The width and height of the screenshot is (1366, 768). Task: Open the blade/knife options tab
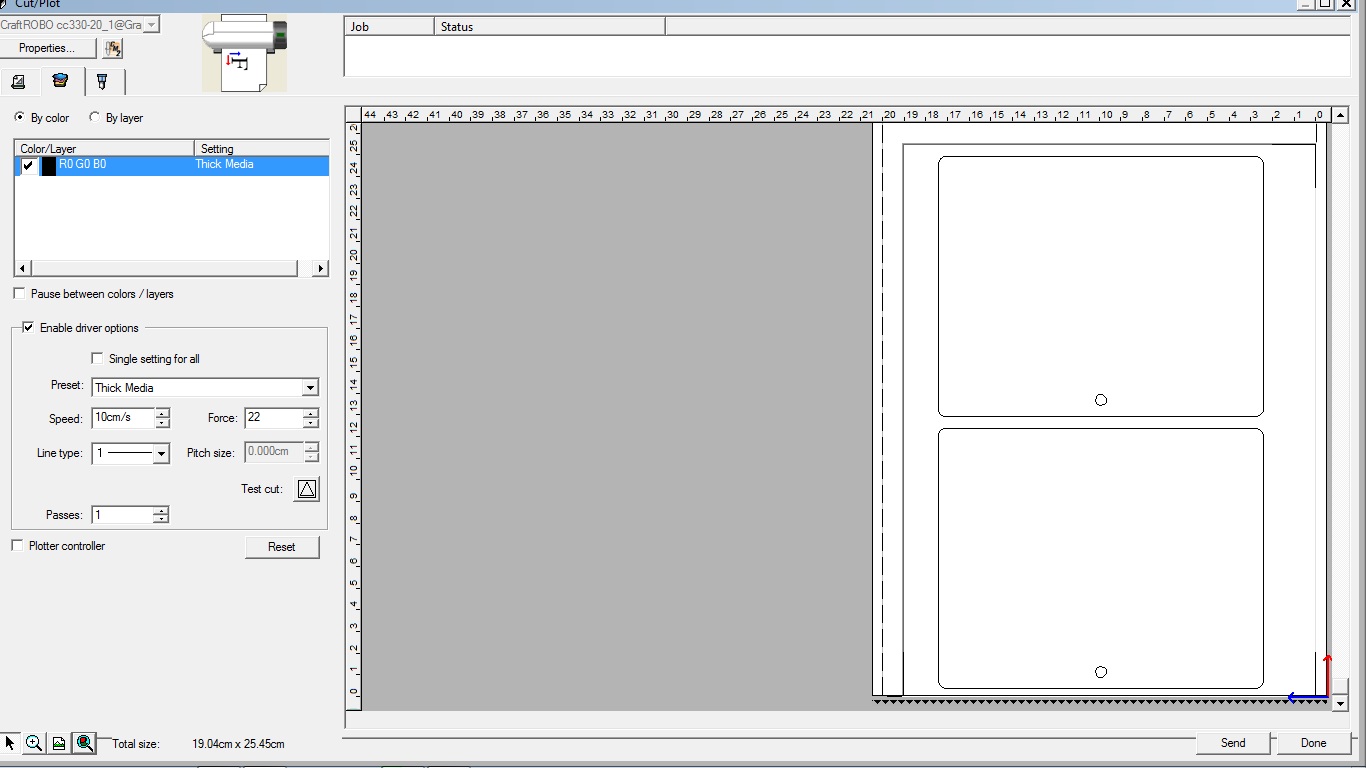(x=102, y=82)
